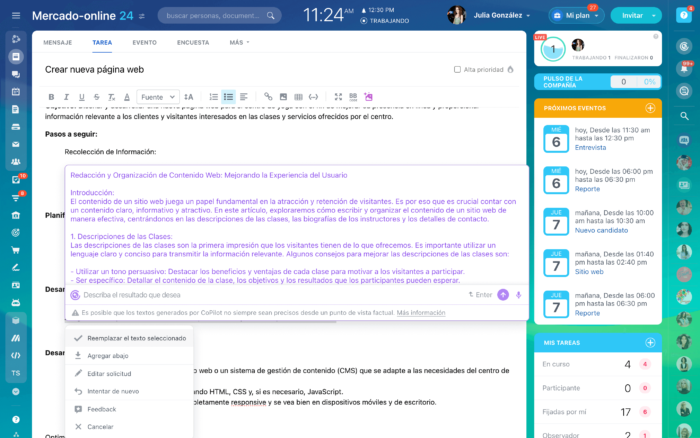This screenshot has width=700, height=438.
Task: Open notifications bell in right sidebar
Action: click(x=683, y=68)
